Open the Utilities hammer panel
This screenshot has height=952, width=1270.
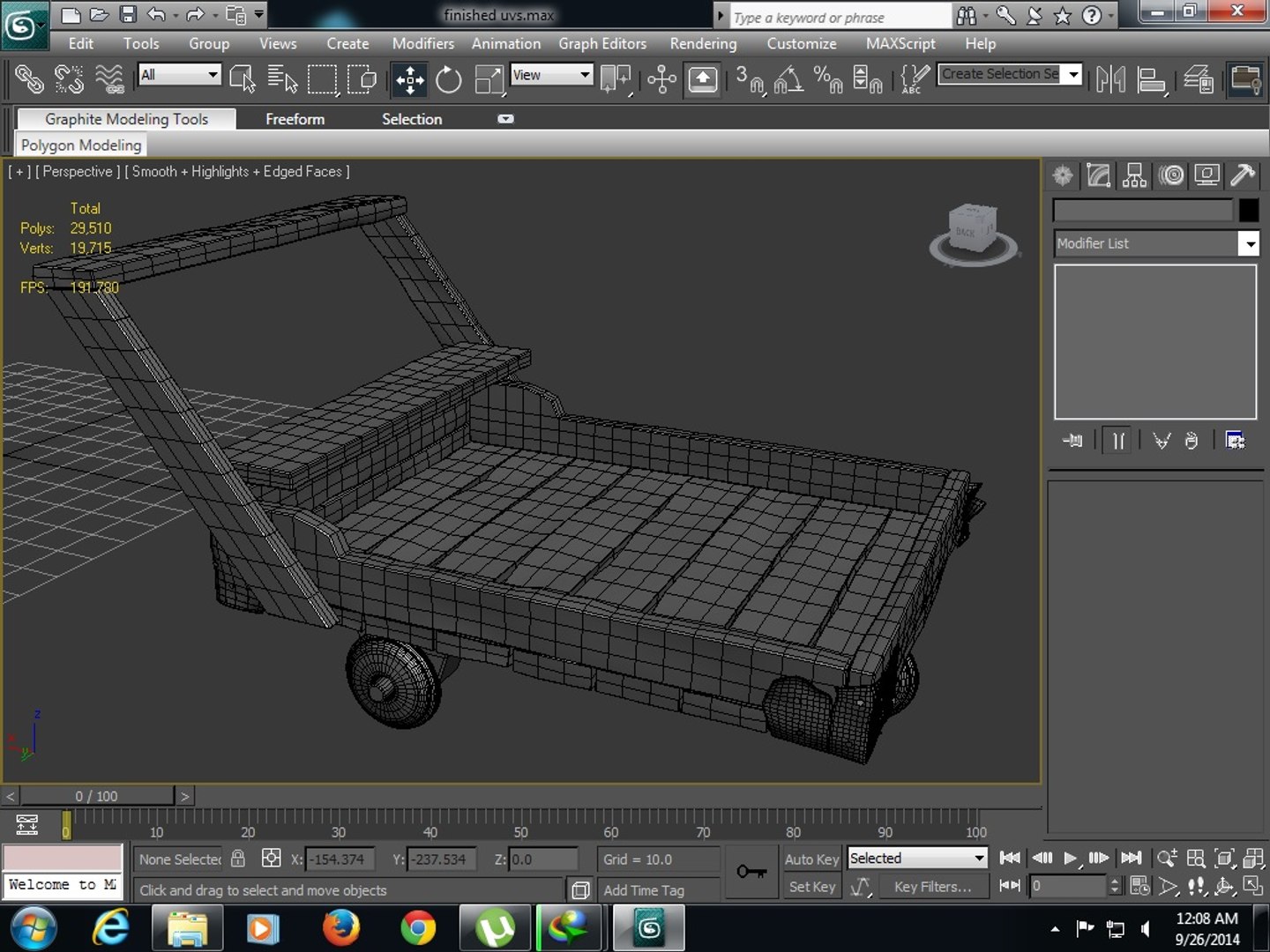click(1243, 175)
